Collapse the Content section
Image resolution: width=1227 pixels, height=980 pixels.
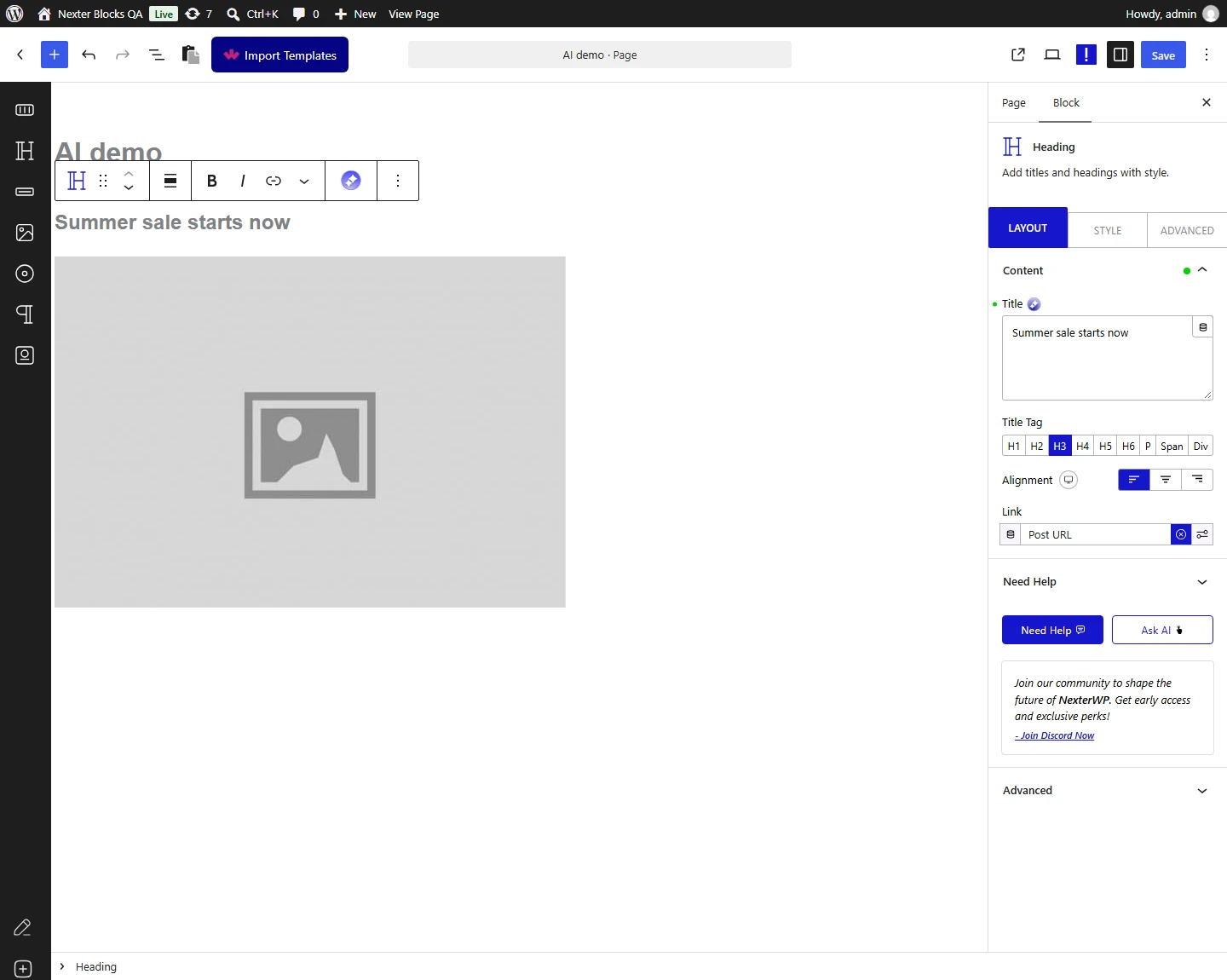pyautogui.click(x=1202, y=270)
